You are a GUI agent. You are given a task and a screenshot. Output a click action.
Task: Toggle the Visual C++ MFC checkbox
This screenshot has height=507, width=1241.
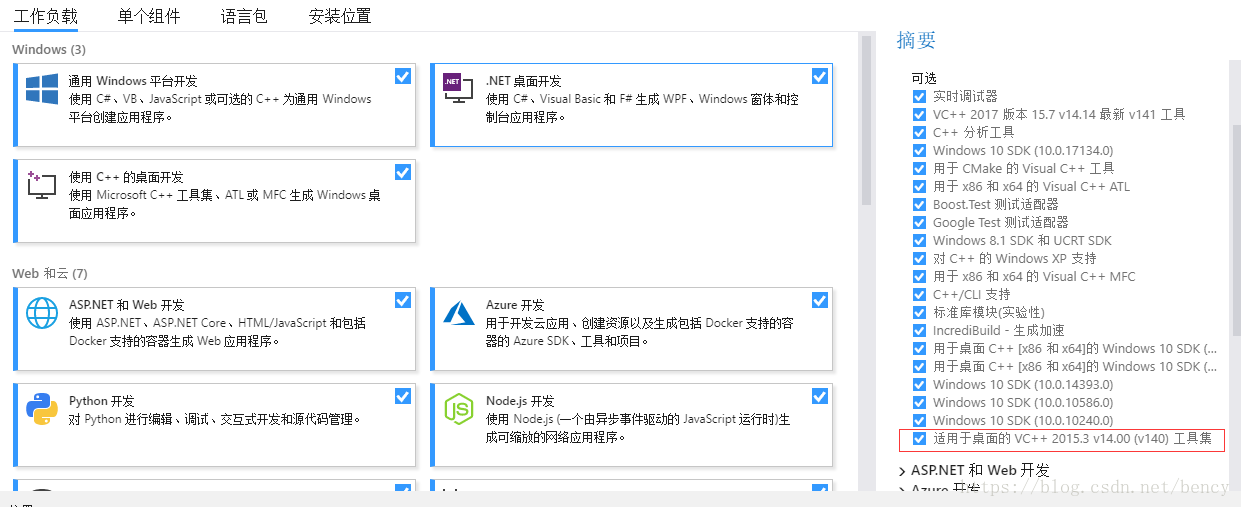click(x=919, y=276)
